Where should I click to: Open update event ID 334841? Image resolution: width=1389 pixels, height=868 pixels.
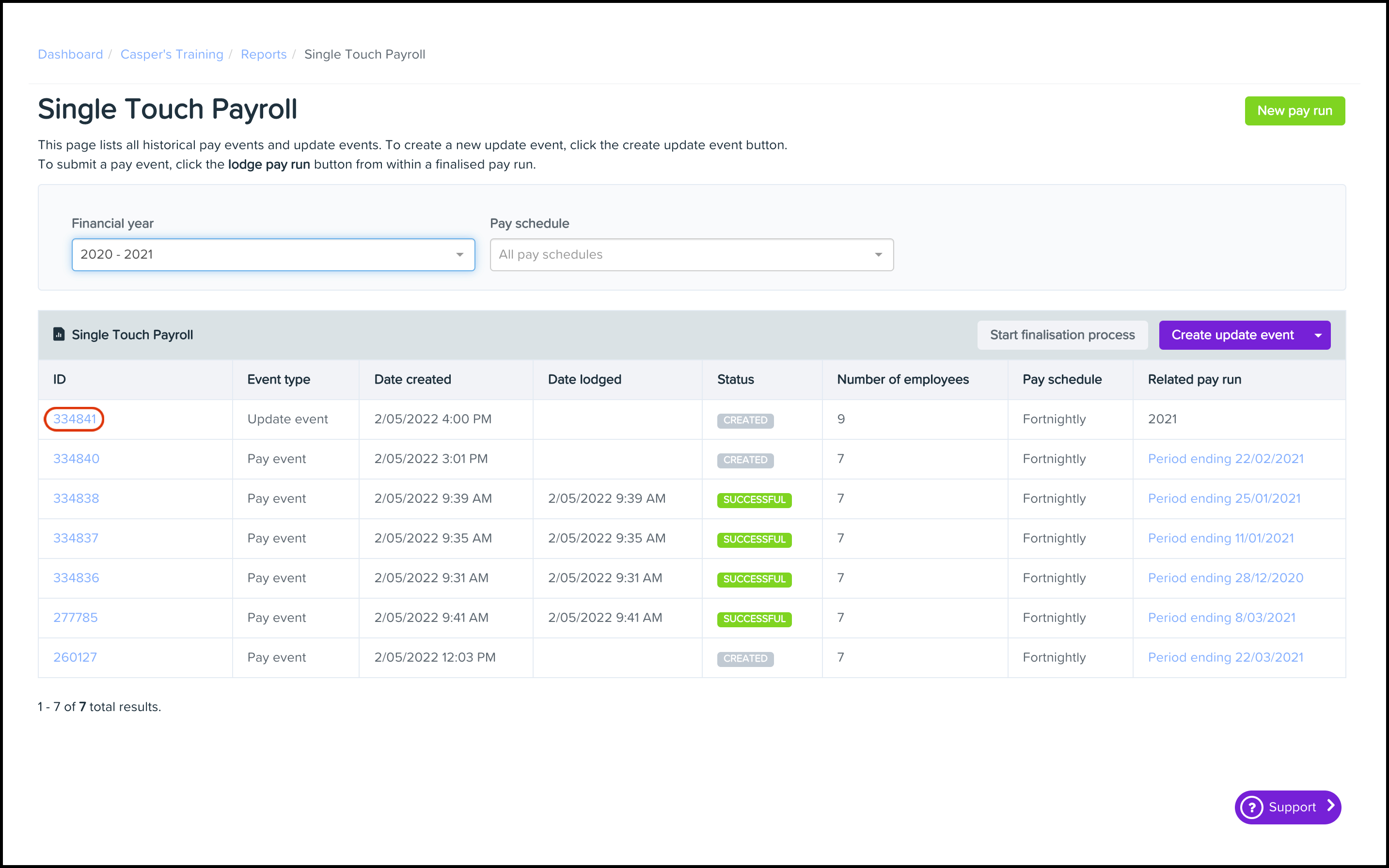75,419
